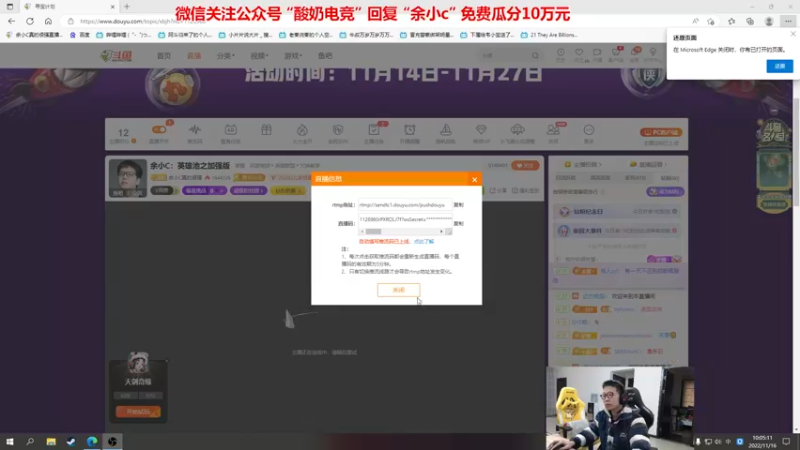Click the sailboat icon in streamer toolbar
The width and height of the screenshot is (800, 450).
point(445,130)
